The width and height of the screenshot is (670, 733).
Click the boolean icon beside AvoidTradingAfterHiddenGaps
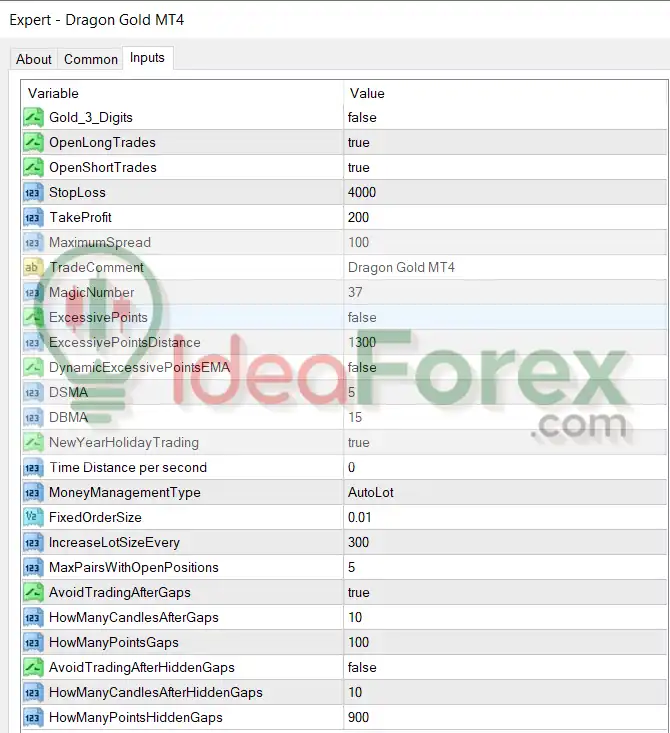(33, 668)
